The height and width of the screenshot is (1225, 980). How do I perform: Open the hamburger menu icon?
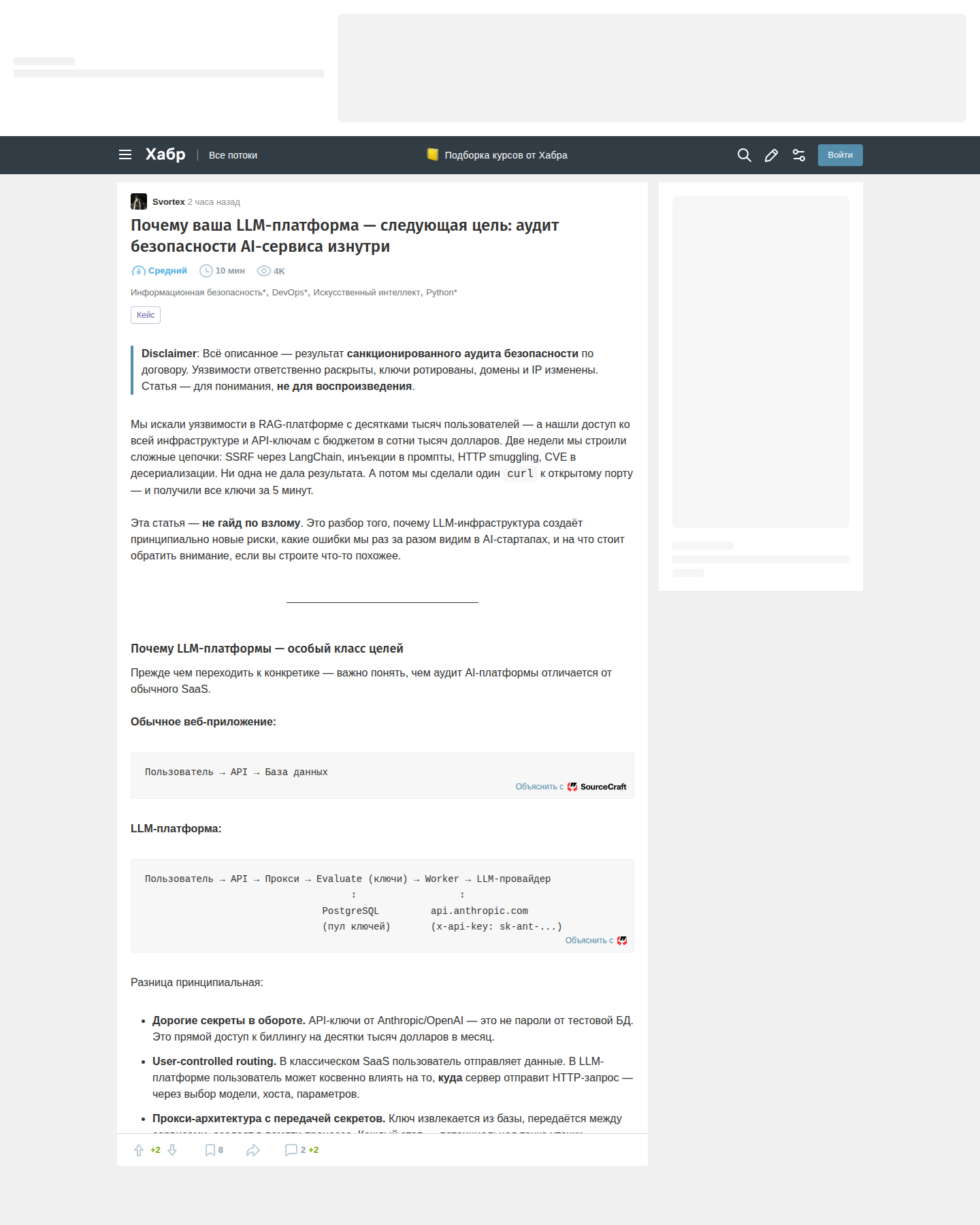pos(125,155)
